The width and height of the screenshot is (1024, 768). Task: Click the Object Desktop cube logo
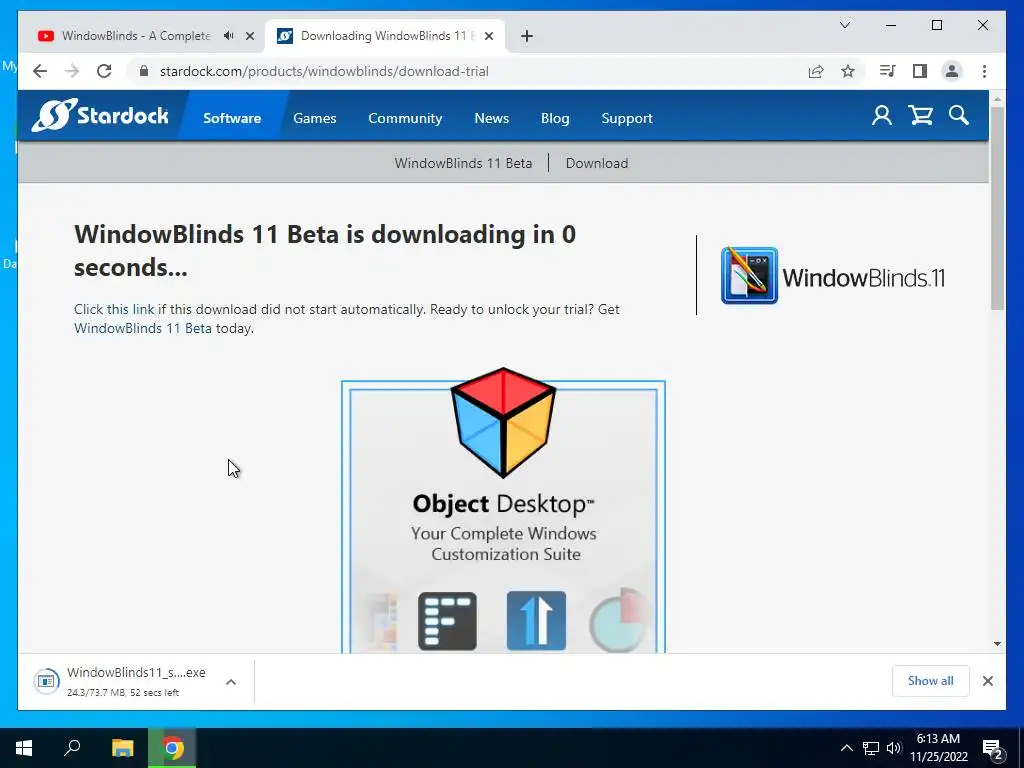[504, 423]
